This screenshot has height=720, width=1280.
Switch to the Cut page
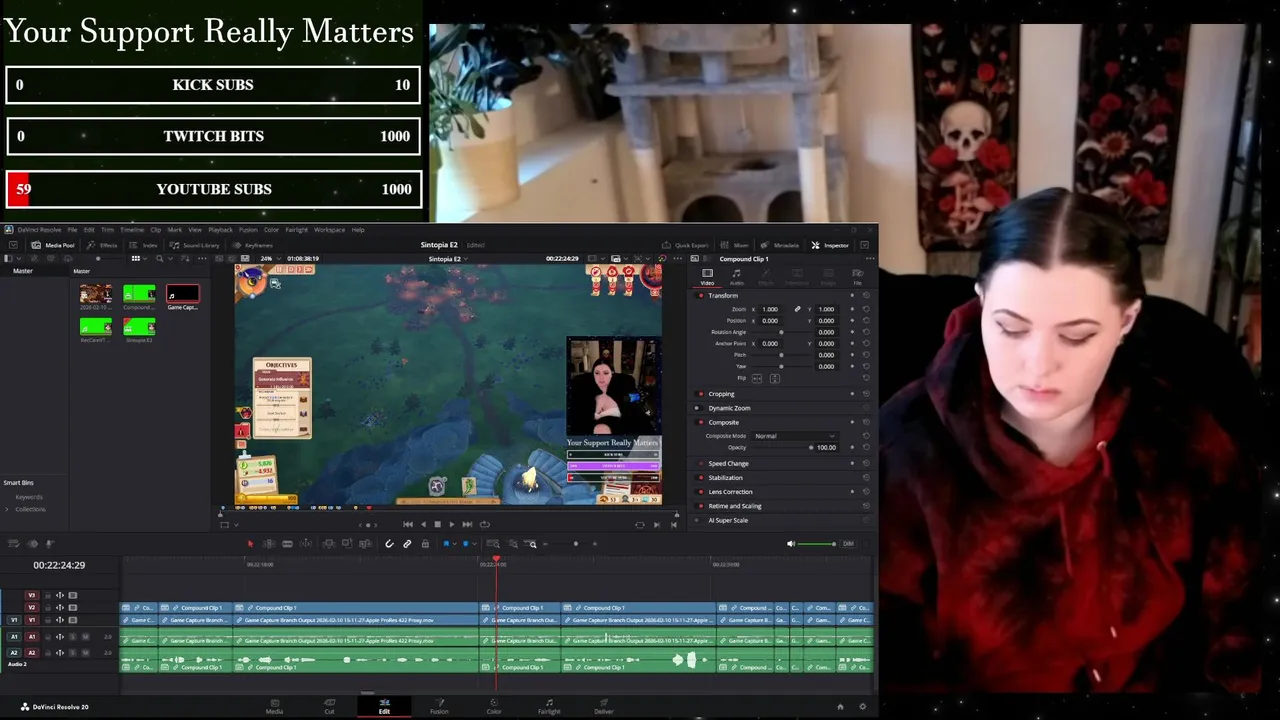[329, 706]
